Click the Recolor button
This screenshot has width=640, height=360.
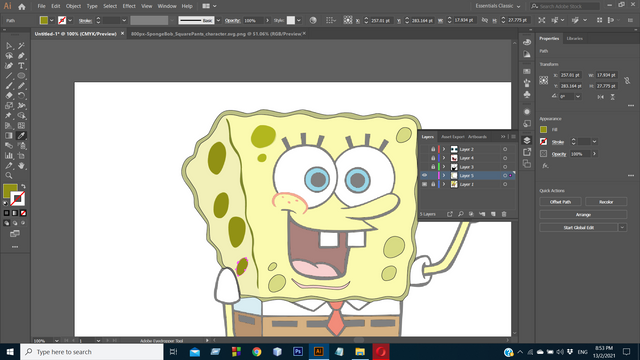606,202
